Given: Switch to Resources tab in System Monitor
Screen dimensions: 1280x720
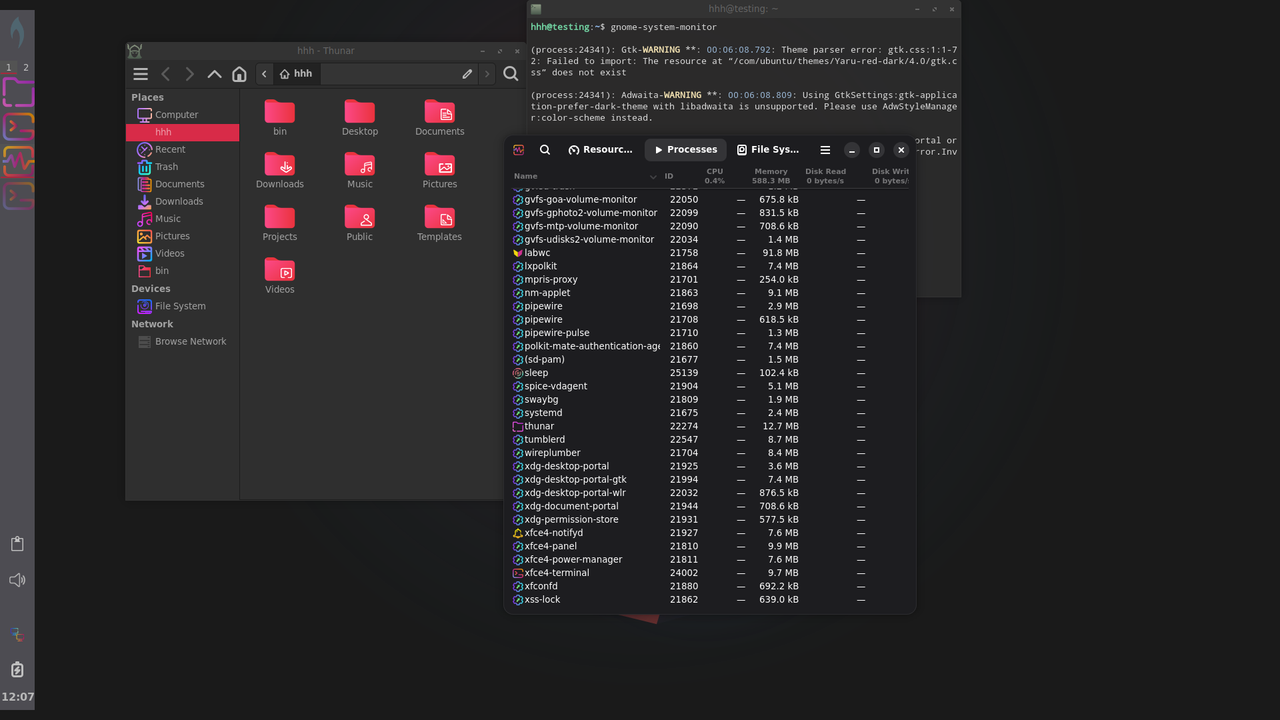Looking at the screenshot, I should (600, 150).
